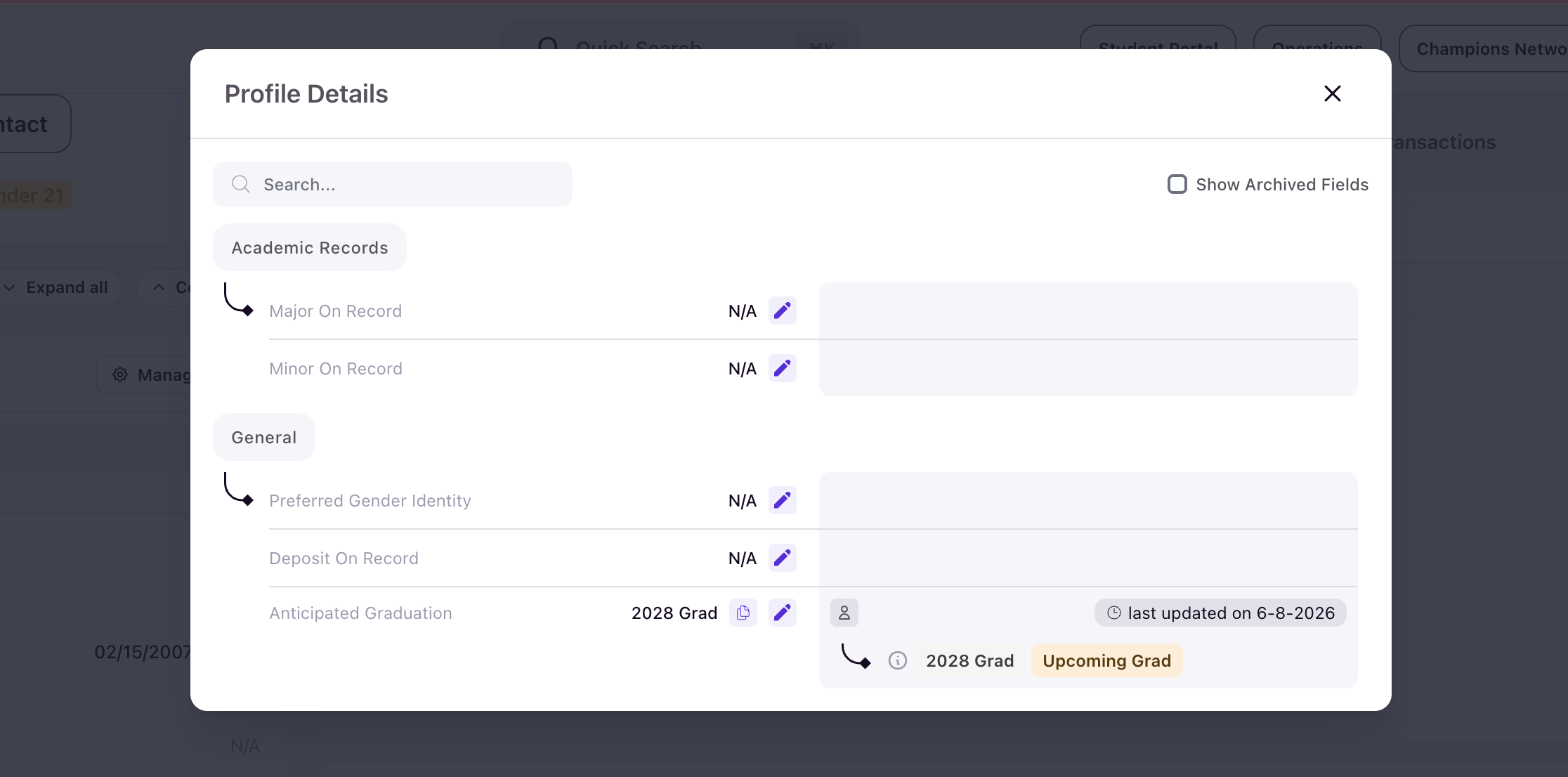Click the 2028 Grad value text
Screen dimensions: 1568x777
click(x=674, y=613)
